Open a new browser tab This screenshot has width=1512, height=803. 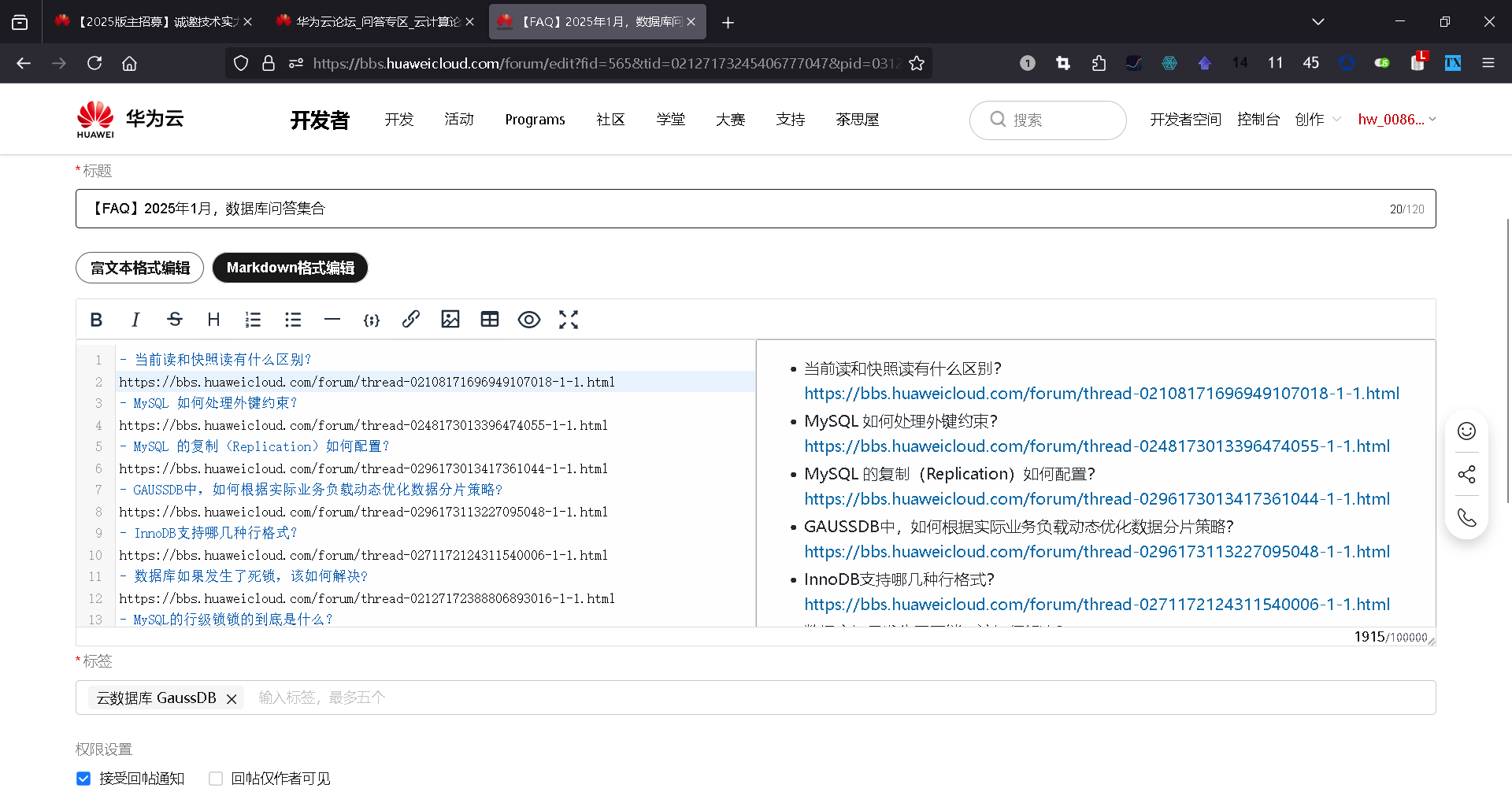click(x=728, y=22)
